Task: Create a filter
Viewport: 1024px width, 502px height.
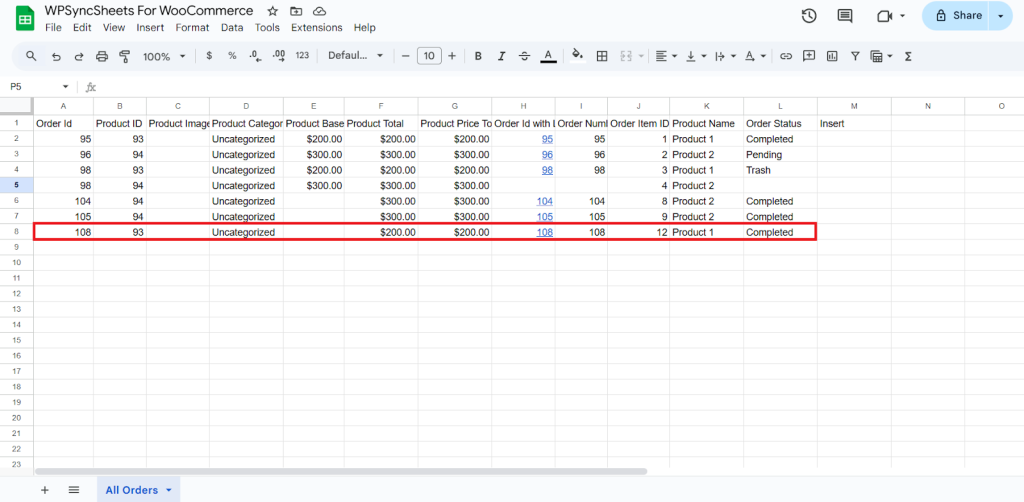Action: 855,56
